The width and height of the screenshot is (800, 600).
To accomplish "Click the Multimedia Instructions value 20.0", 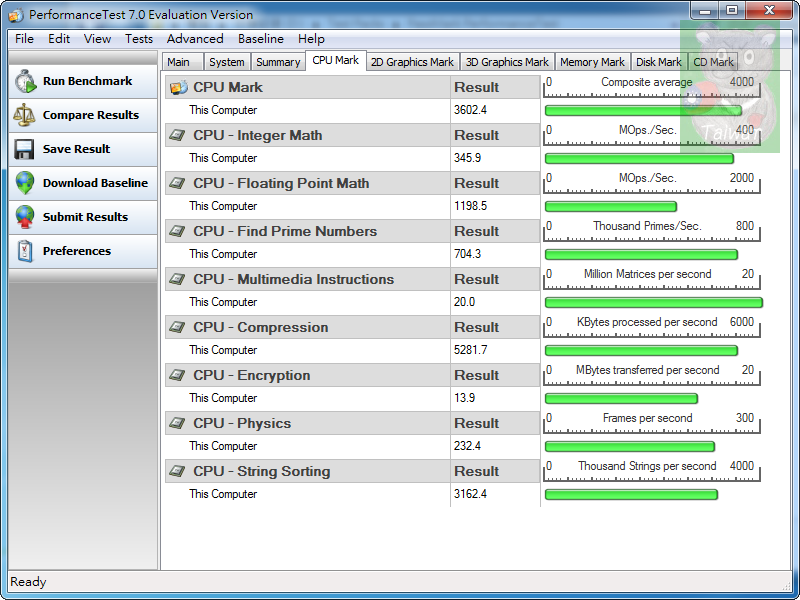I will tap(464, 302).
